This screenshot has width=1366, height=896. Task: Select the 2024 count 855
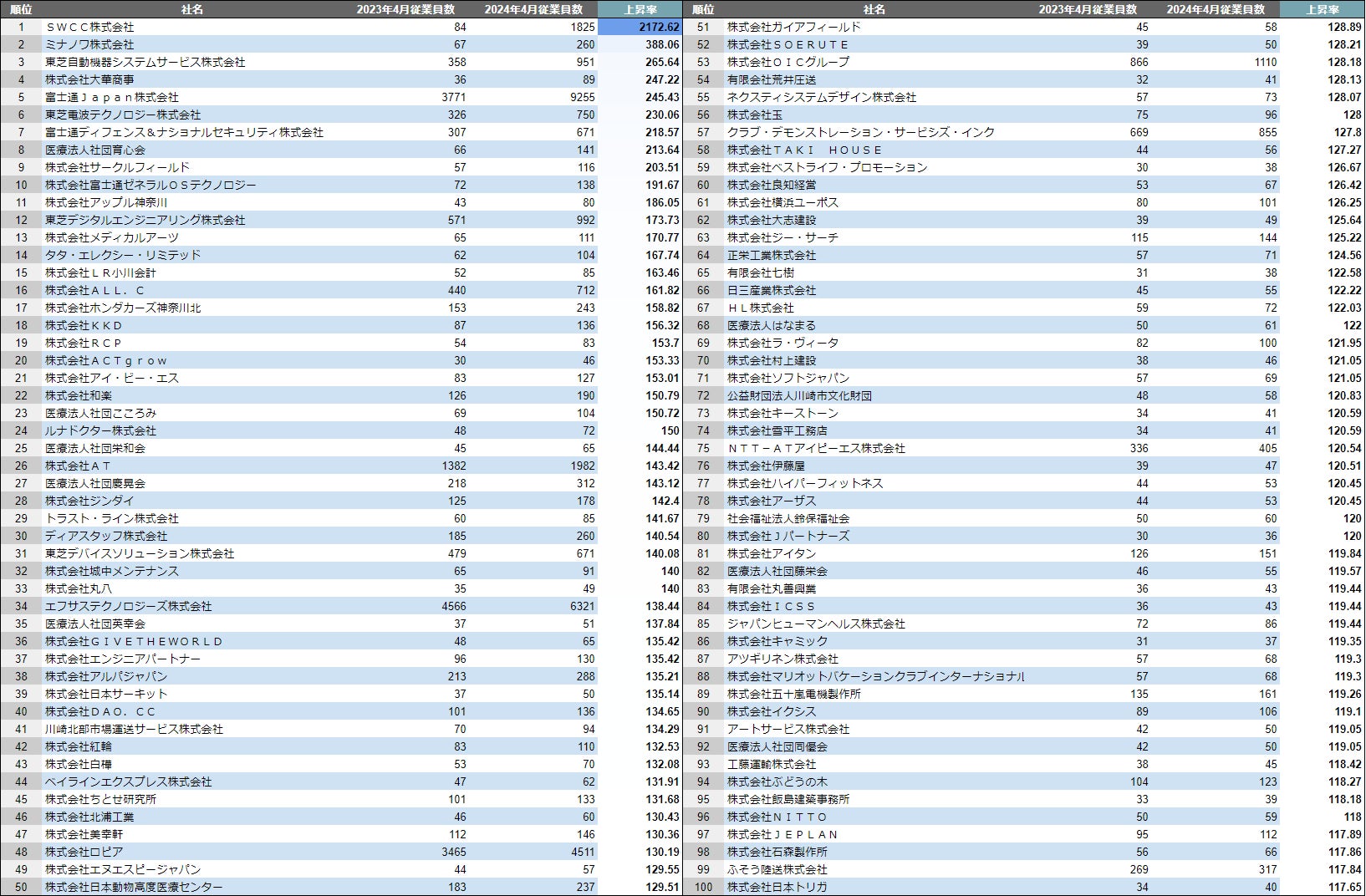tap(1267, 132)
